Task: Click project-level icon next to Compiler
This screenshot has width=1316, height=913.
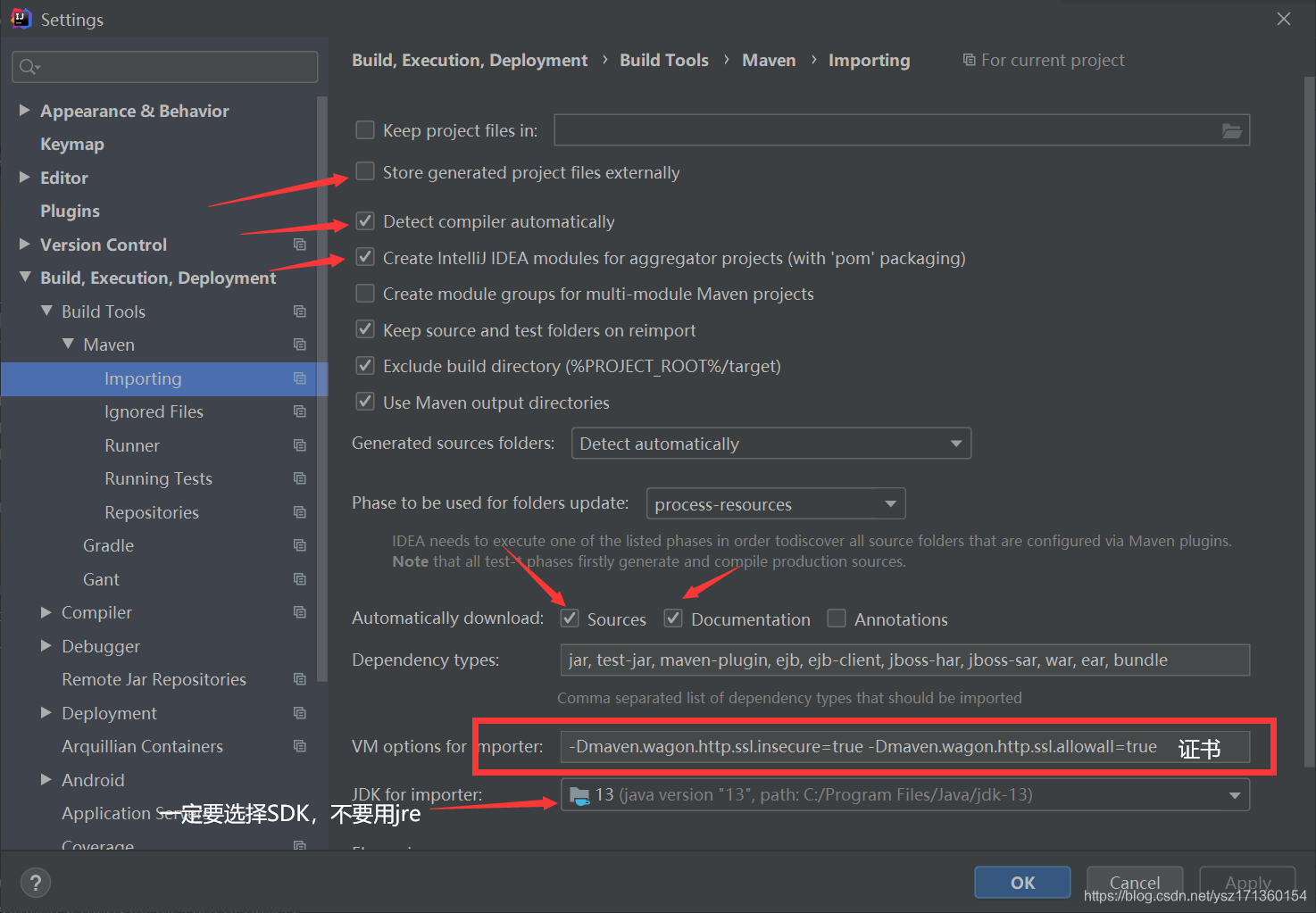Action: click(x=300, y=612)
